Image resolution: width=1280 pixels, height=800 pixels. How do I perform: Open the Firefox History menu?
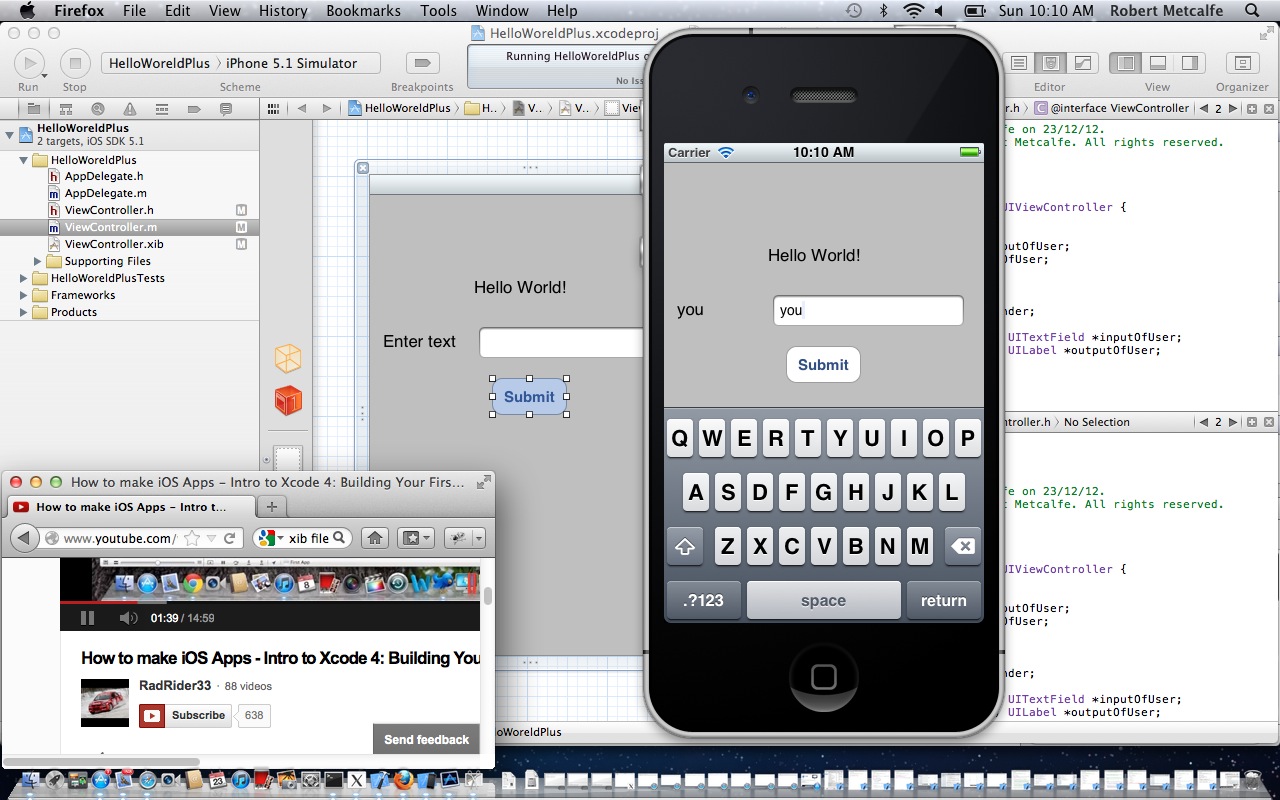[283, 11]
